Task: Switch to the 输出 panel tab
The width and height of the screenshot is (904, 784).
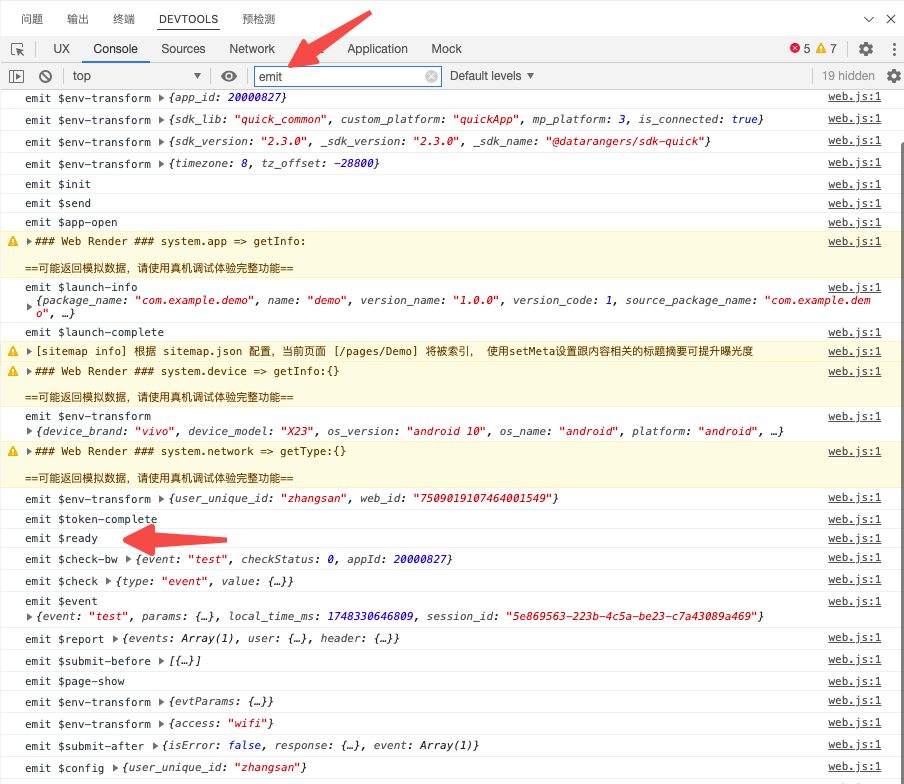Action: click(78, 19)
